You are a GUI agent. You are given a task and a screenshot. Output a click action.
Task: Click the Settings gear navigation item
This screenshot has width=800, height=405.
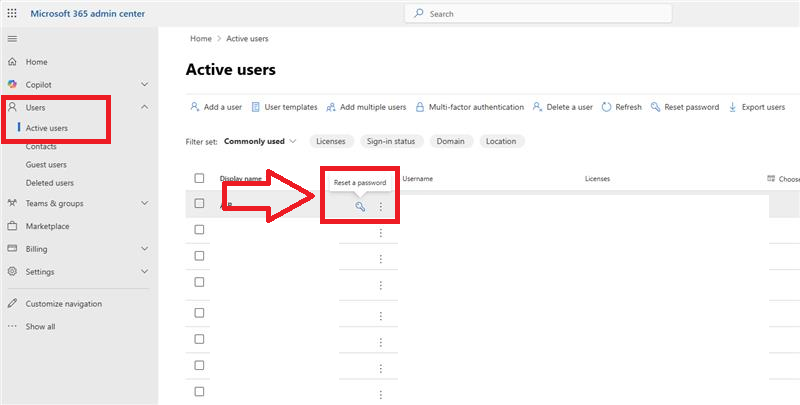tap(40, 272)
